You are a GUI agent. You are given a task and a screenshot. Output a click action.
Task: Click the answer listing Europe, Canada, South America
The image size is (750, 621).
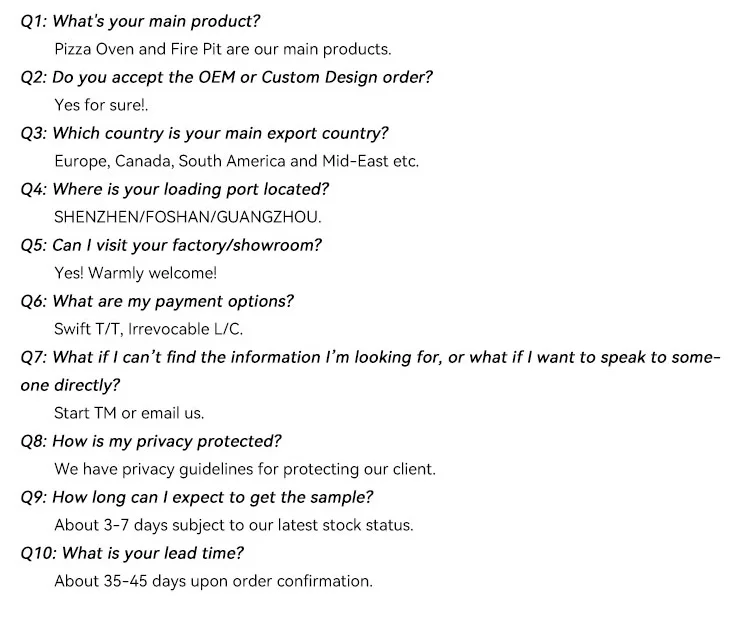236,161
